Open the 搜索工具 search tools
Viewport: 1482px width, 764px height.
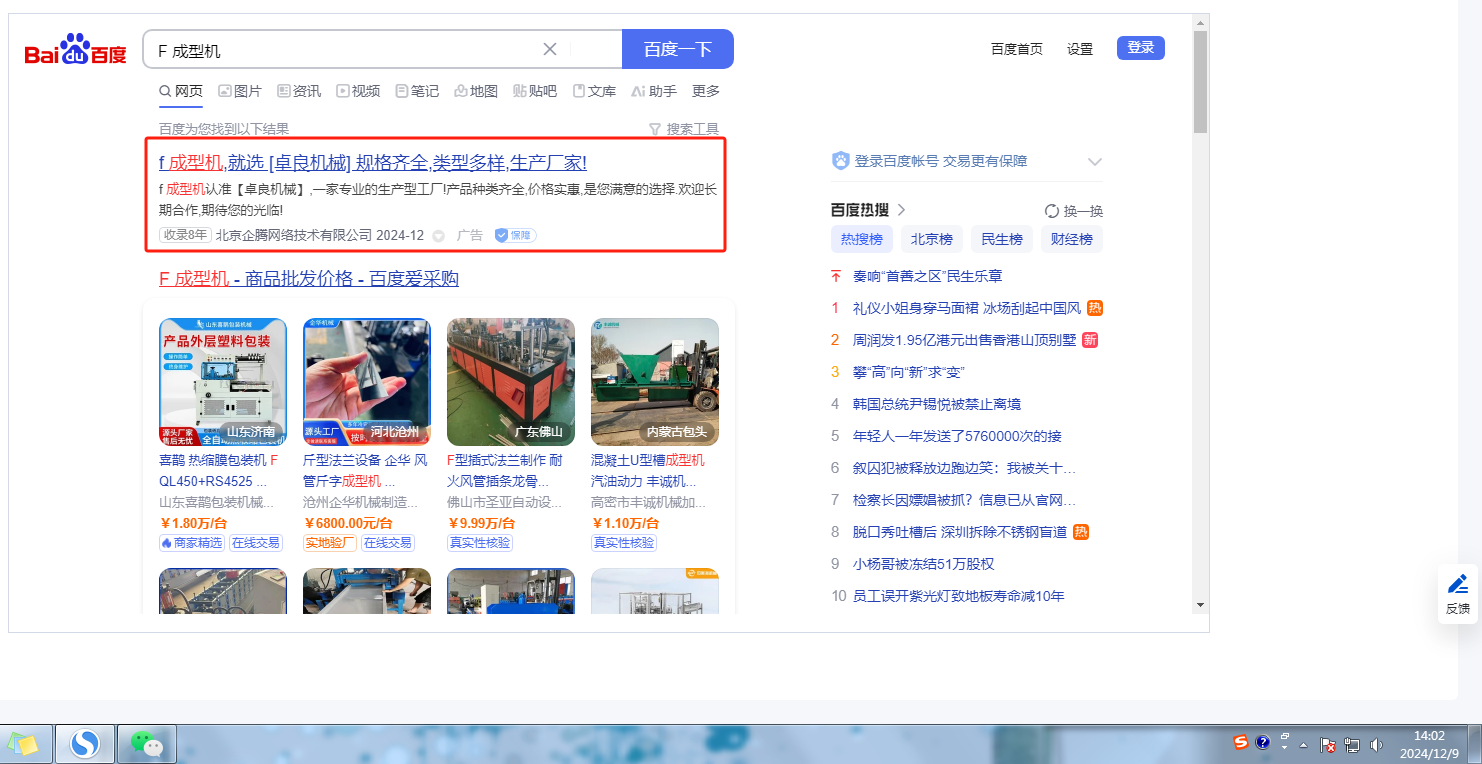pos(684,129)
